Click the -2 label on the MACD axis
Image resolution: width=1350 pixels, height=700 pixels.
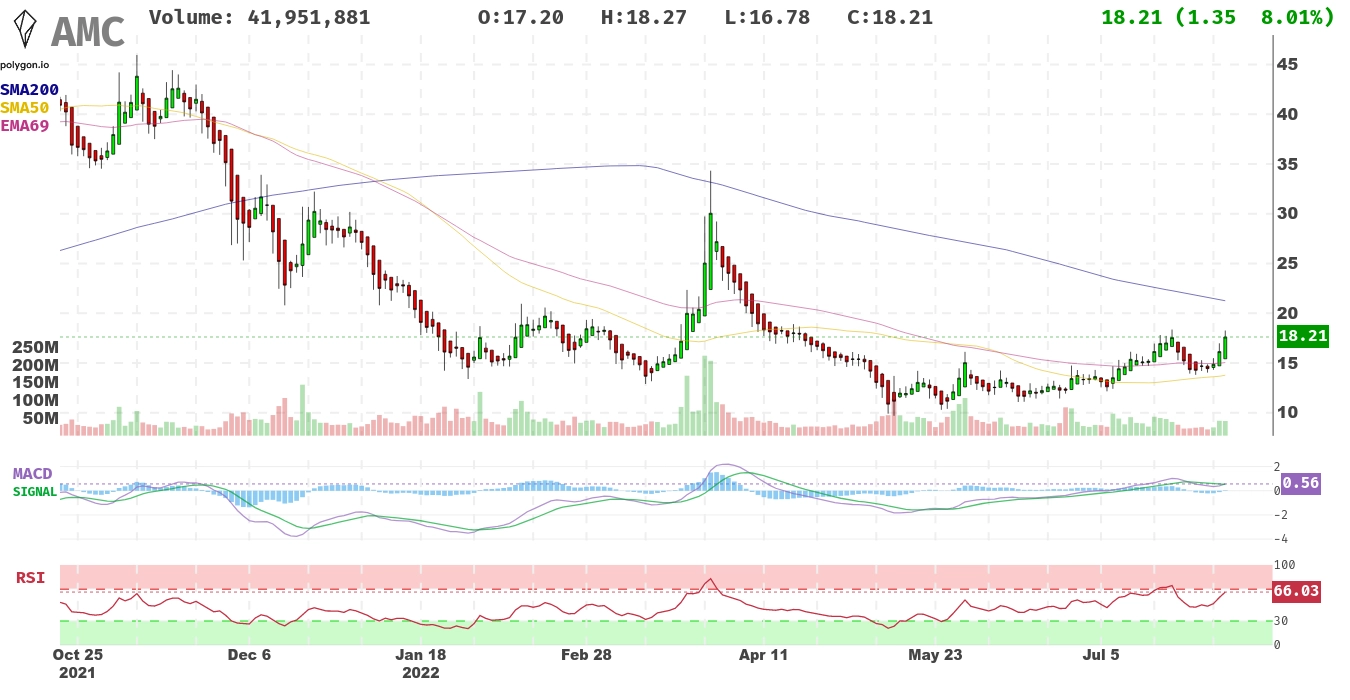click(x=1282, y=515)
